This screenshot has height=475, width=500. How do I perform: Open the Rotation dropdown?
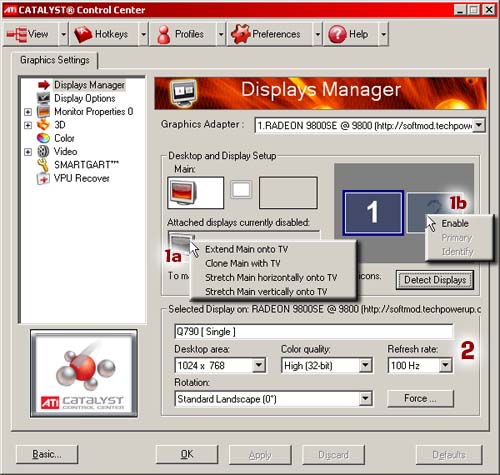click(x=366, y=398)
